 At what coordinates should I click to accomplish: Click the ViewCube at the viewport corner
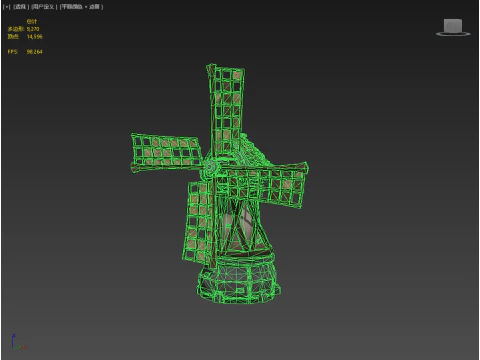[453, 26]
